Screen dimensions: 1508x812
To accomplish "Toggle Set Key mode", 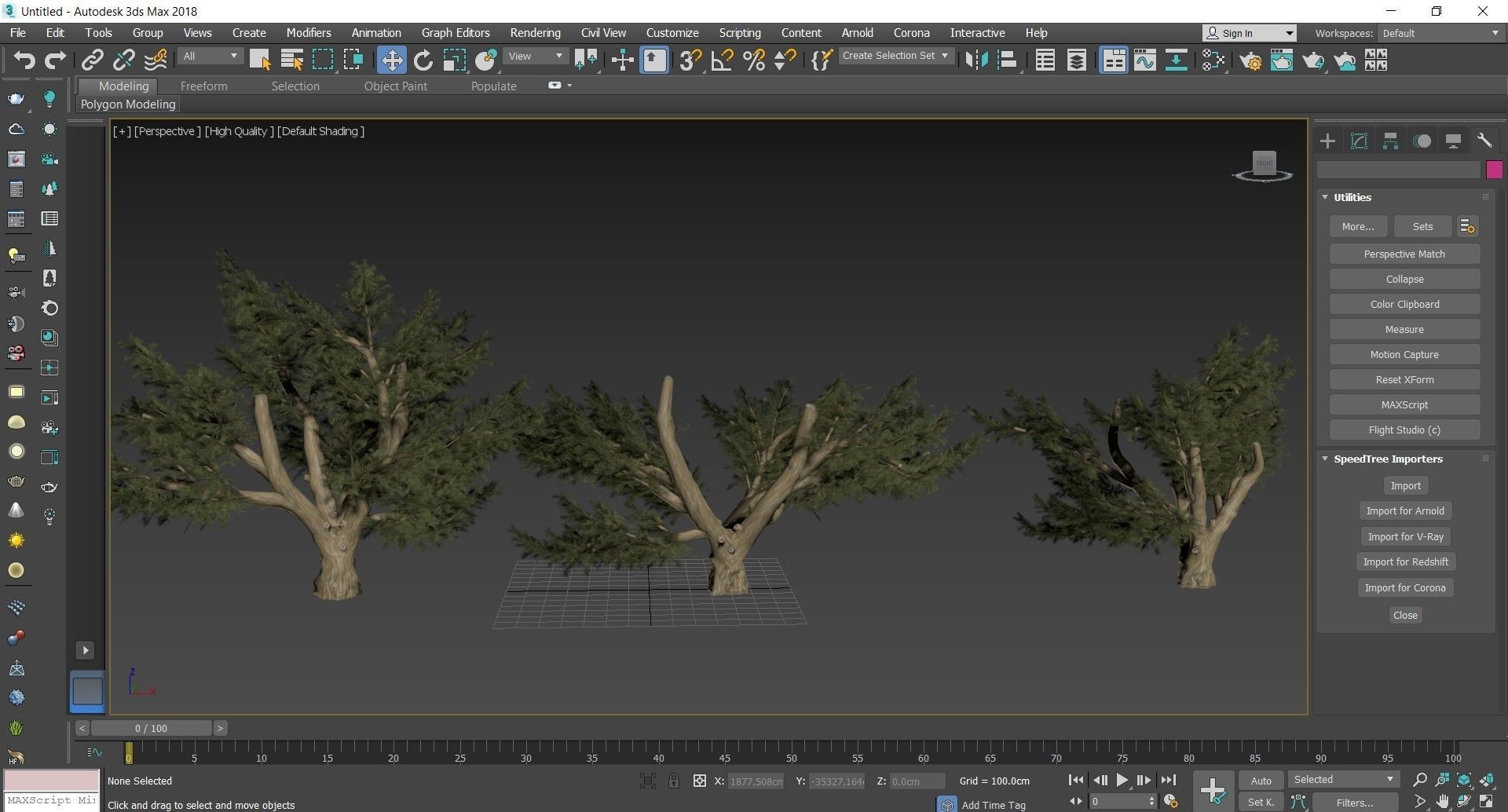I will point(1261,802).
